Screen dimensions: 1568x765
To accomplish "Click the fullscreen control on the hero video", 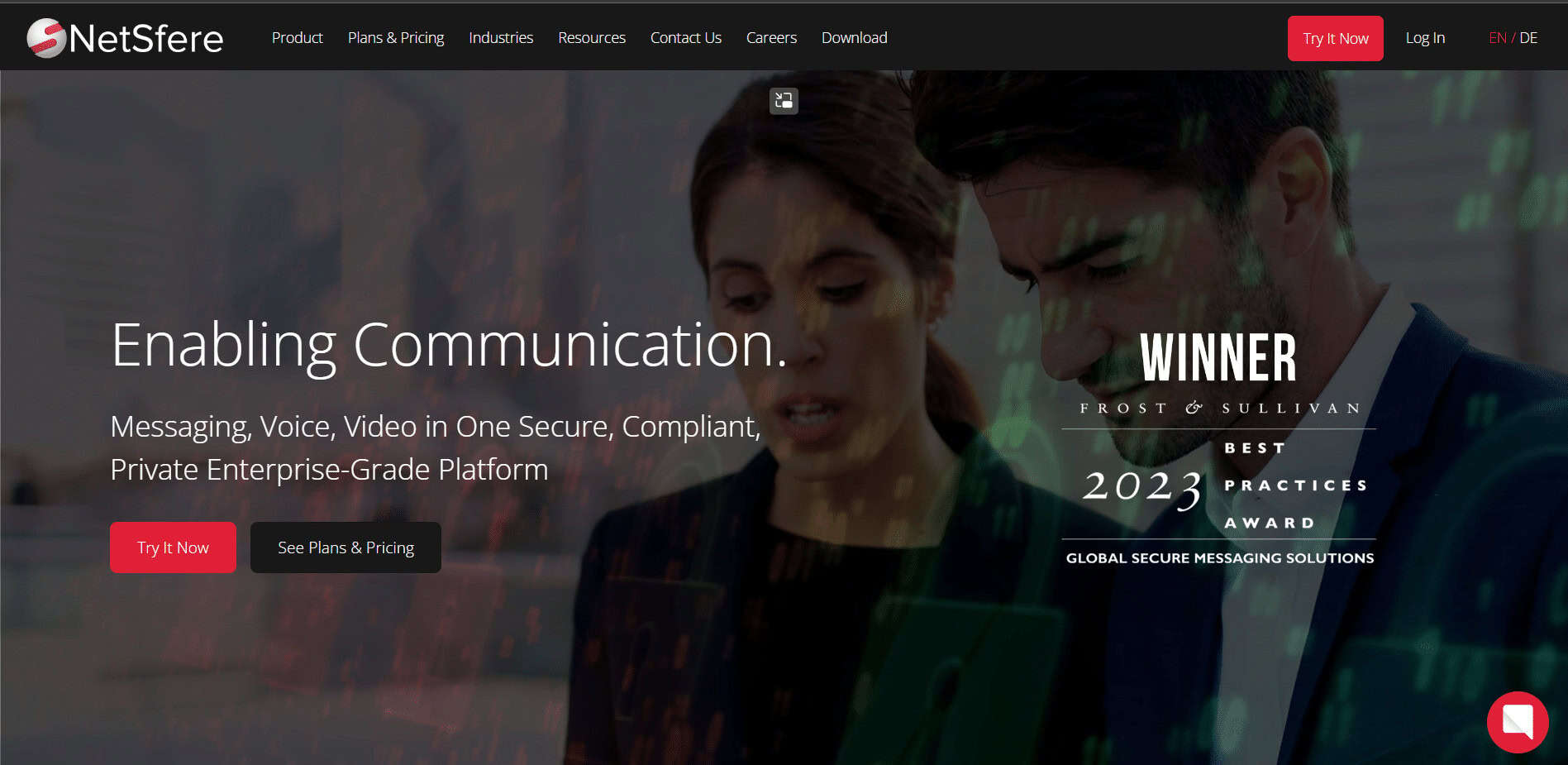I will click(x=783, y=101).
